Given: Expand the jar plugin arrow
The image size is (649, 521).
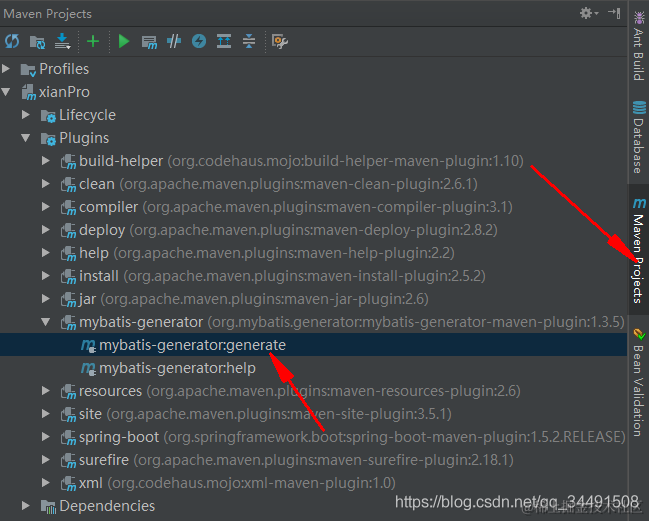Looking at the screenshot, I should click(x=46, y=299).
